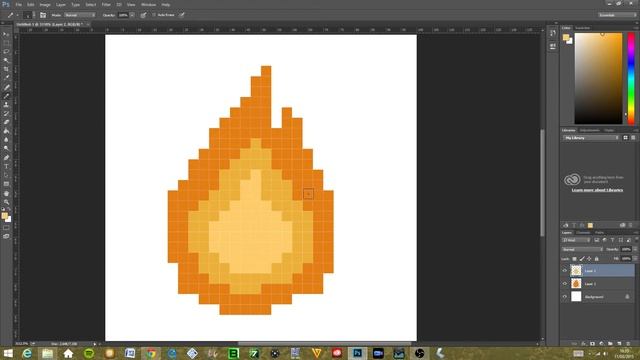
Task: Select the Layer 2 row
Action: [598, 271]
